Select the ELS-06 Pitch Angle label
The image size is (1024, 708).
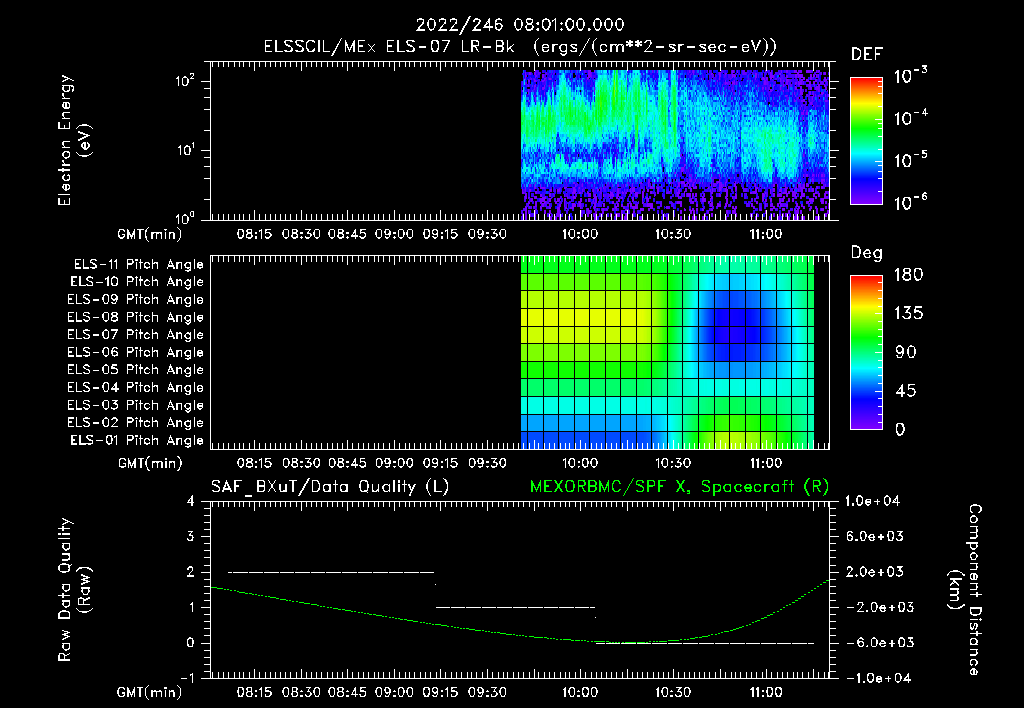pos(136,353)
